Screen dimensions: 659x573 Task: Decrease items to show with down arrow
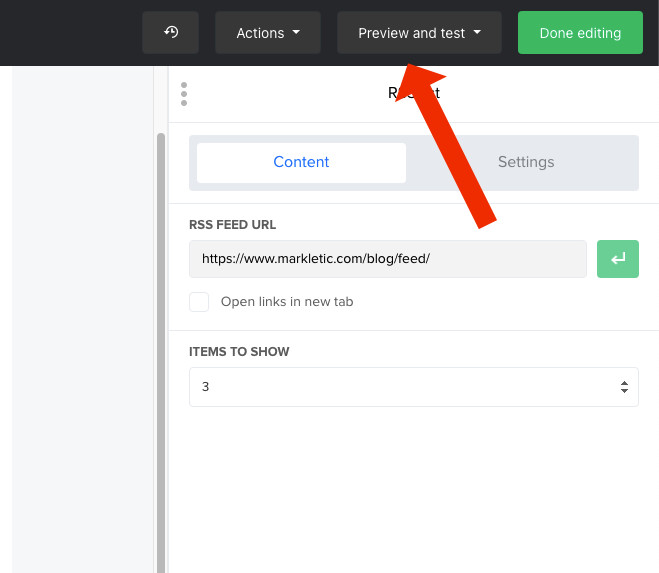pyautogui.click(x=624, y=391)
